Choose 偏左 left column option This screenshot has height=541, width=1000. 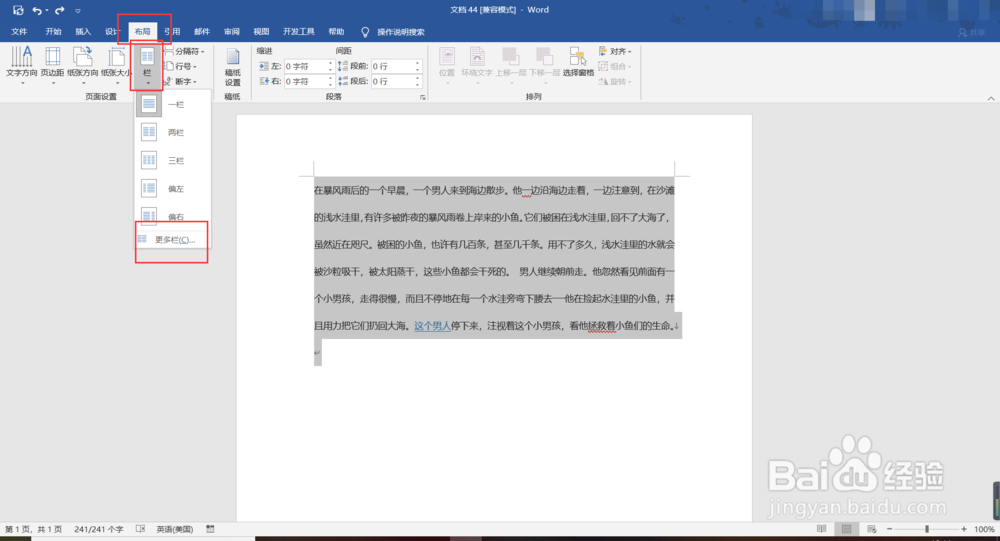pyautogui.click(x=173, y=188)
